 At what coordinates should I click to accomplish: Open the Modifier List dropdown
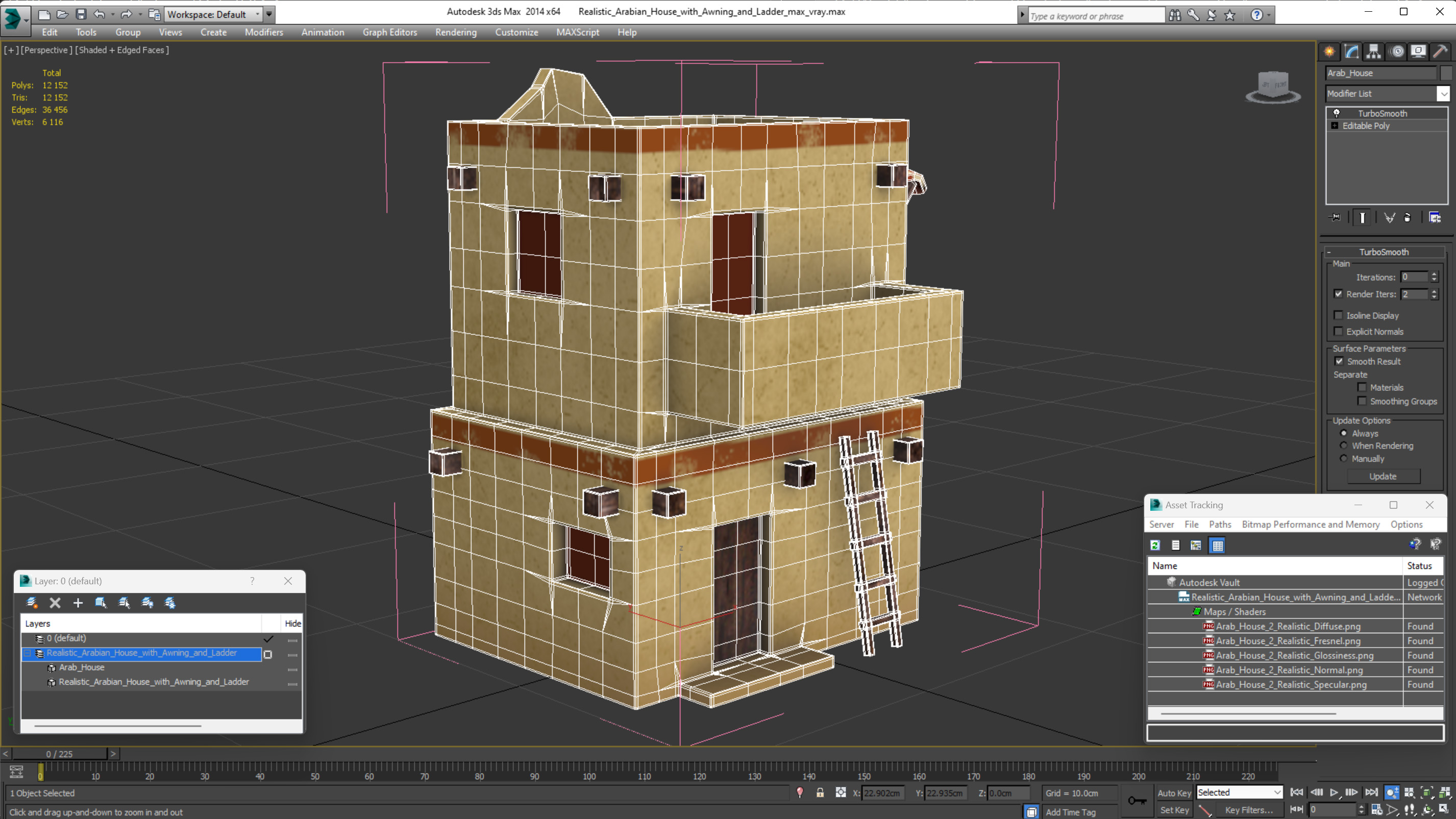point(1444,94)
